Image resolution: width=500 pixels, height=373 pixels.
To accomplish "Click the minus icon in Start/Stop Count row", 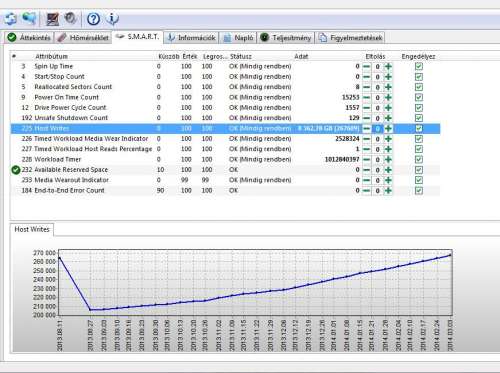I will [366, 77].
